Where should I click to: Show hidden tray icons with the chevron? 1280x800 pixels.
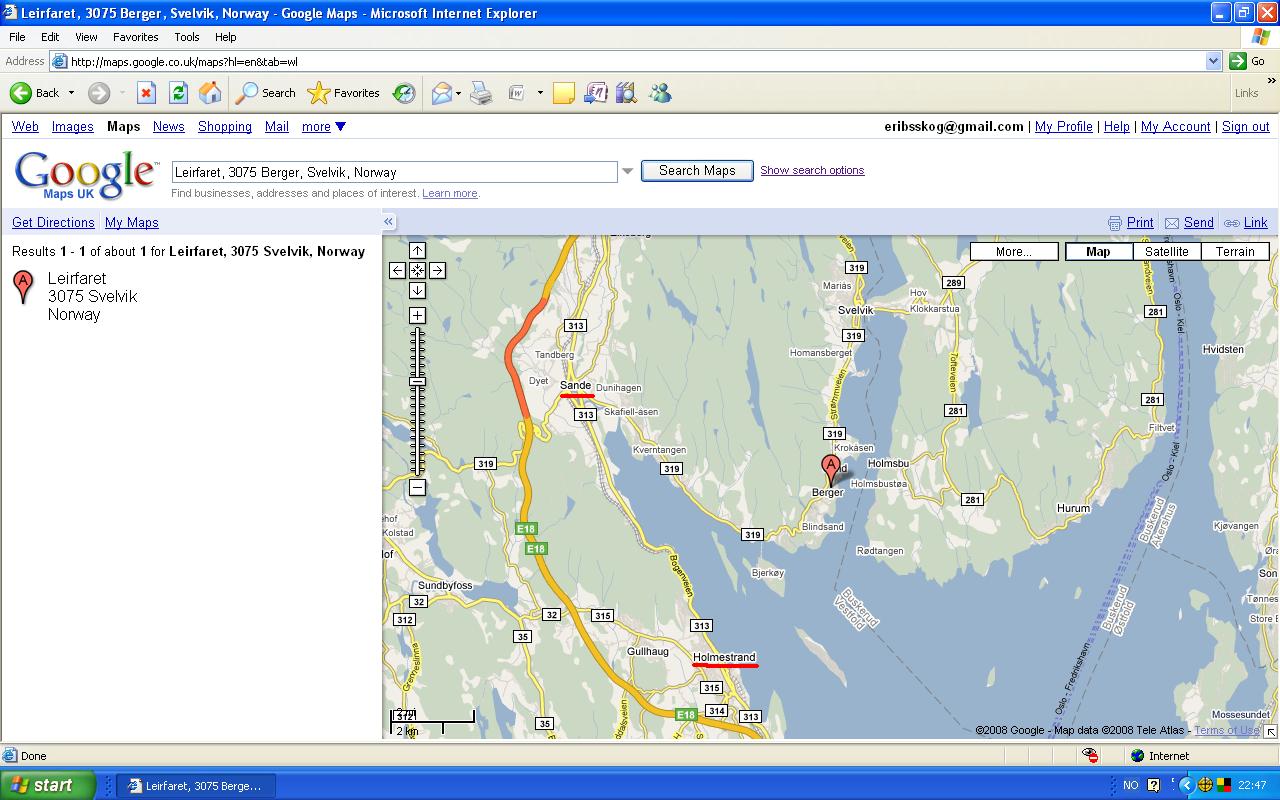[1187, 785]
